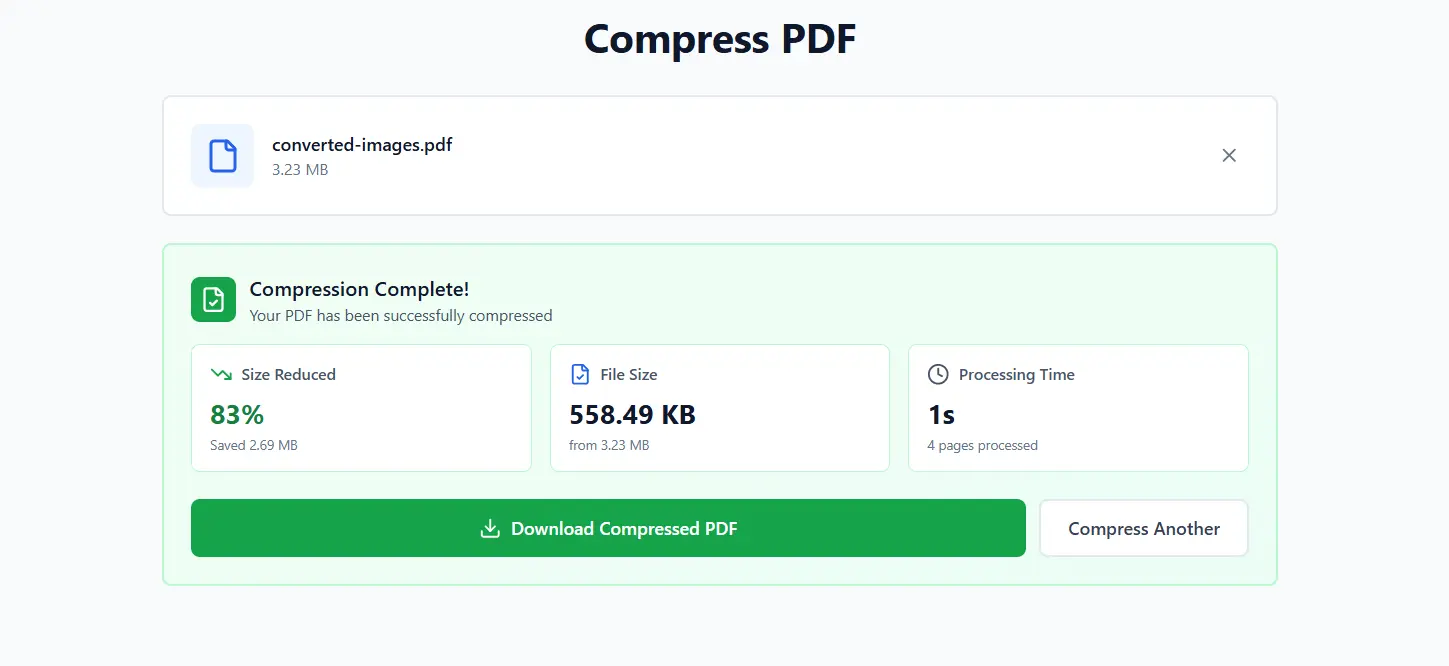This screenshot has height=666, width=1449.
Task: Click the document icon for converted-images.pdf
Action: tap(221, 156)
